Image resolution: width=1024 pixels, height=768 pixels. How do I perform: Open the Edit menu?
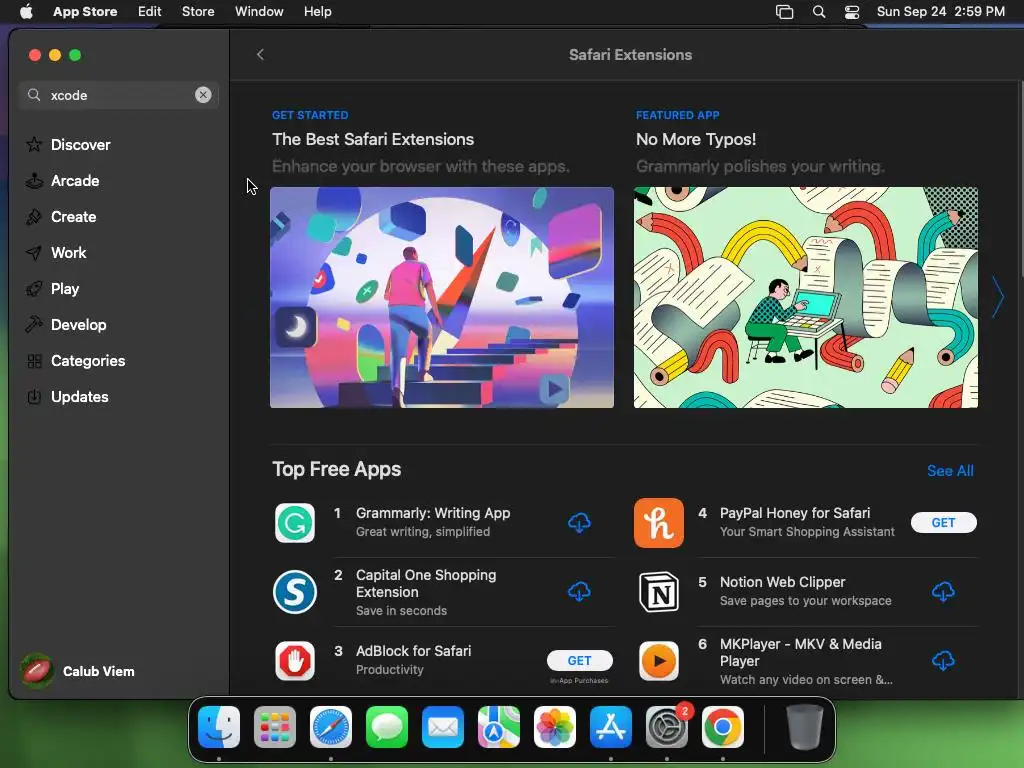(x=150, y=12)
